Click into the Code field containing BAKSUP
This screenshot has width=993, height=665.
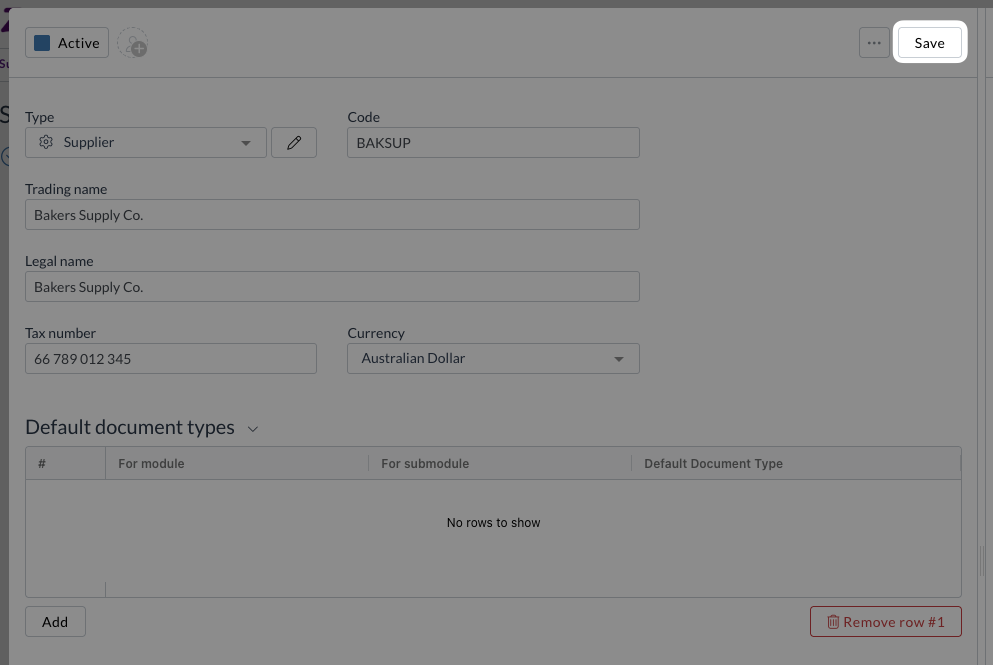coord(493,143)
